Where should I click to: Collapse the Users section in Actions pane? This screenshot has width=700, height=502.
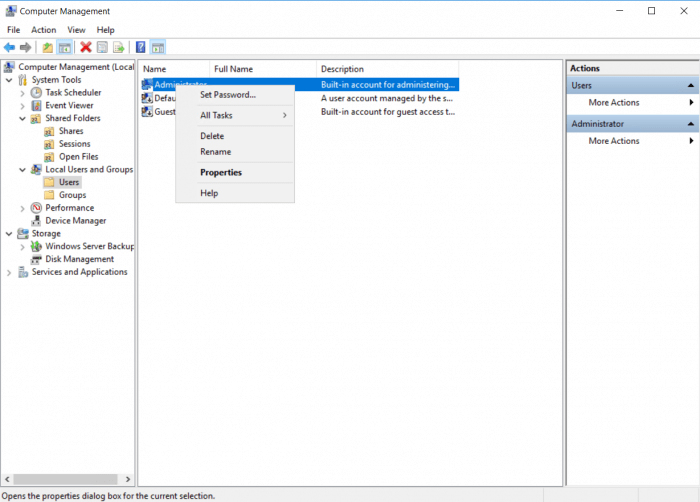click(x=690, y=86)
